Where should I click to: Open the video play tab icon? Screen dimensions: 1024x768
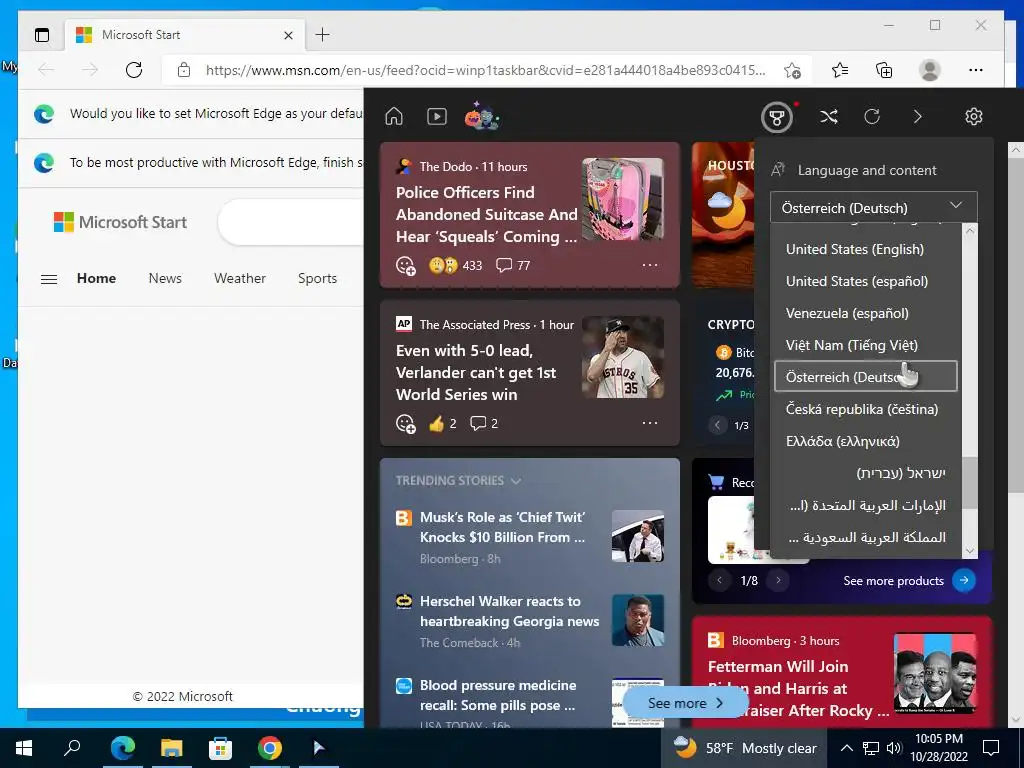[436, 116]
